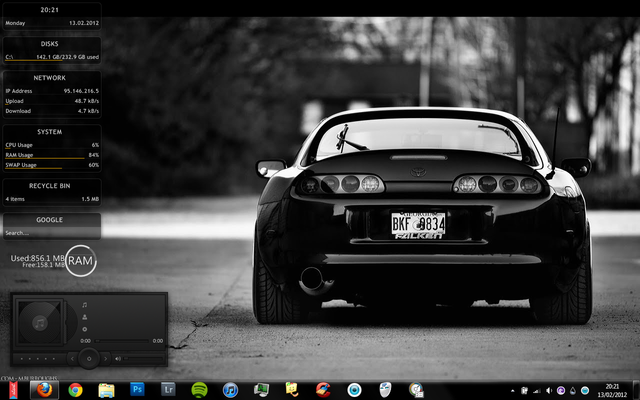This screenshot has height=400, width=640.
Task: Click the center play button on player widget
Action: point(89,359)
